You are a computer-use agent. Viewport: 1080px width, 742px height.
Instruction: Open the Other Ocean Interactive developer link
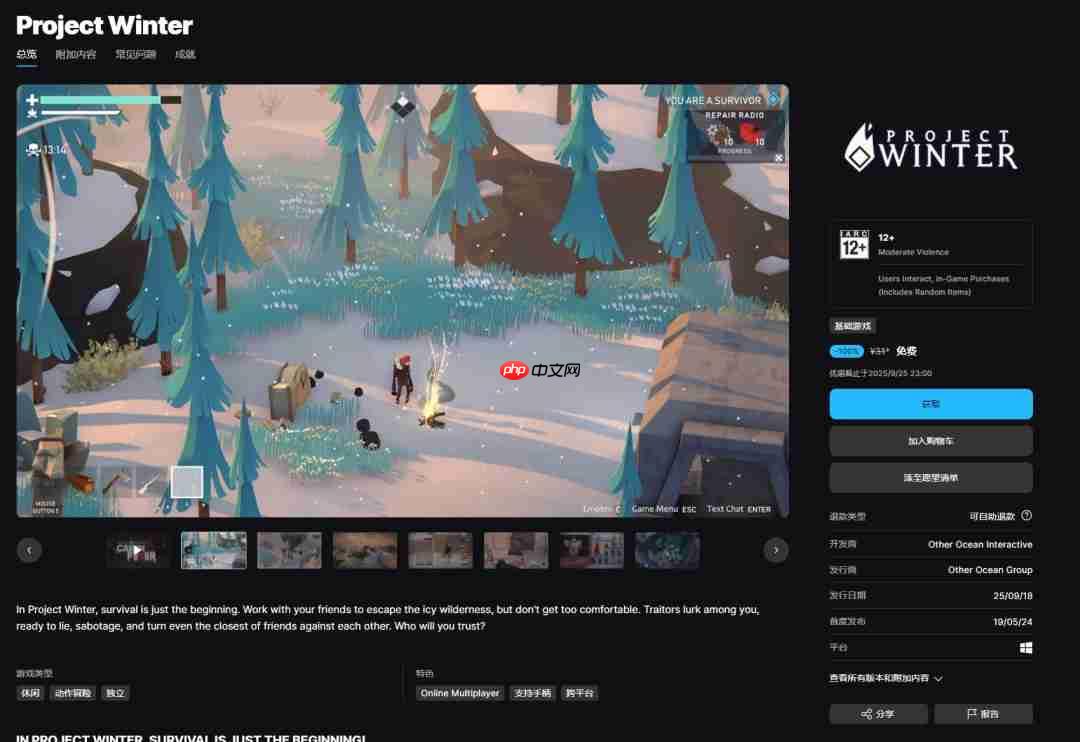tap(979, 545)
